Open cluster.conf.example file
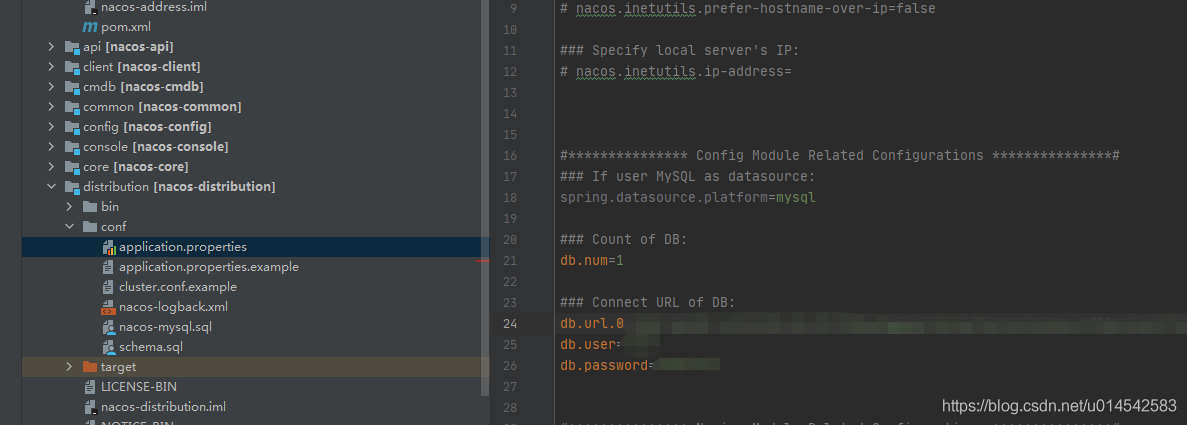Image resolution: width=1187 pixels, height=425 pixels. tap(178, 287)
